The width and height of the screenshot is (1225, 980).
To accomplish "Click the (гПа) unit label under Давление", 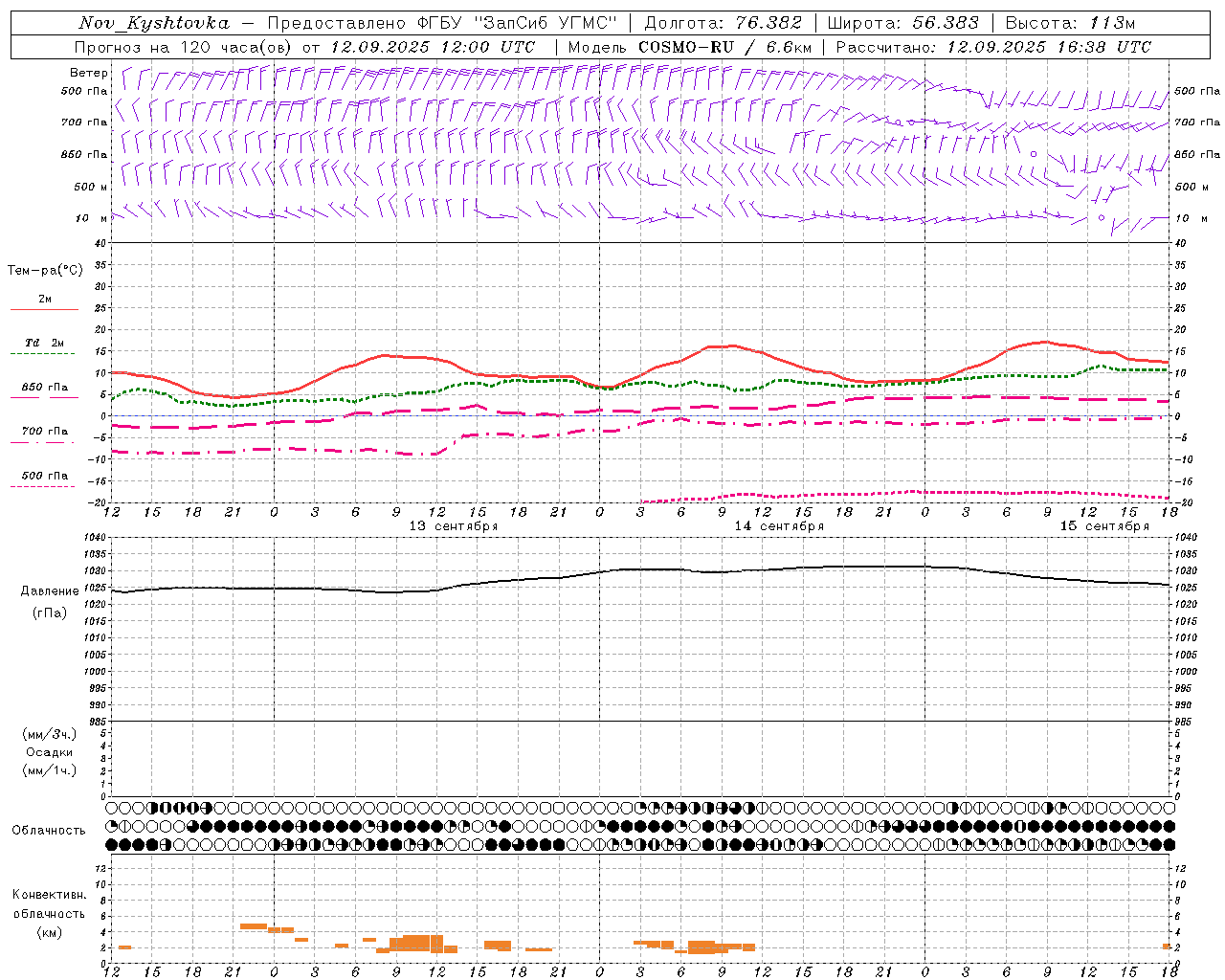I will (x=50, y=613).
